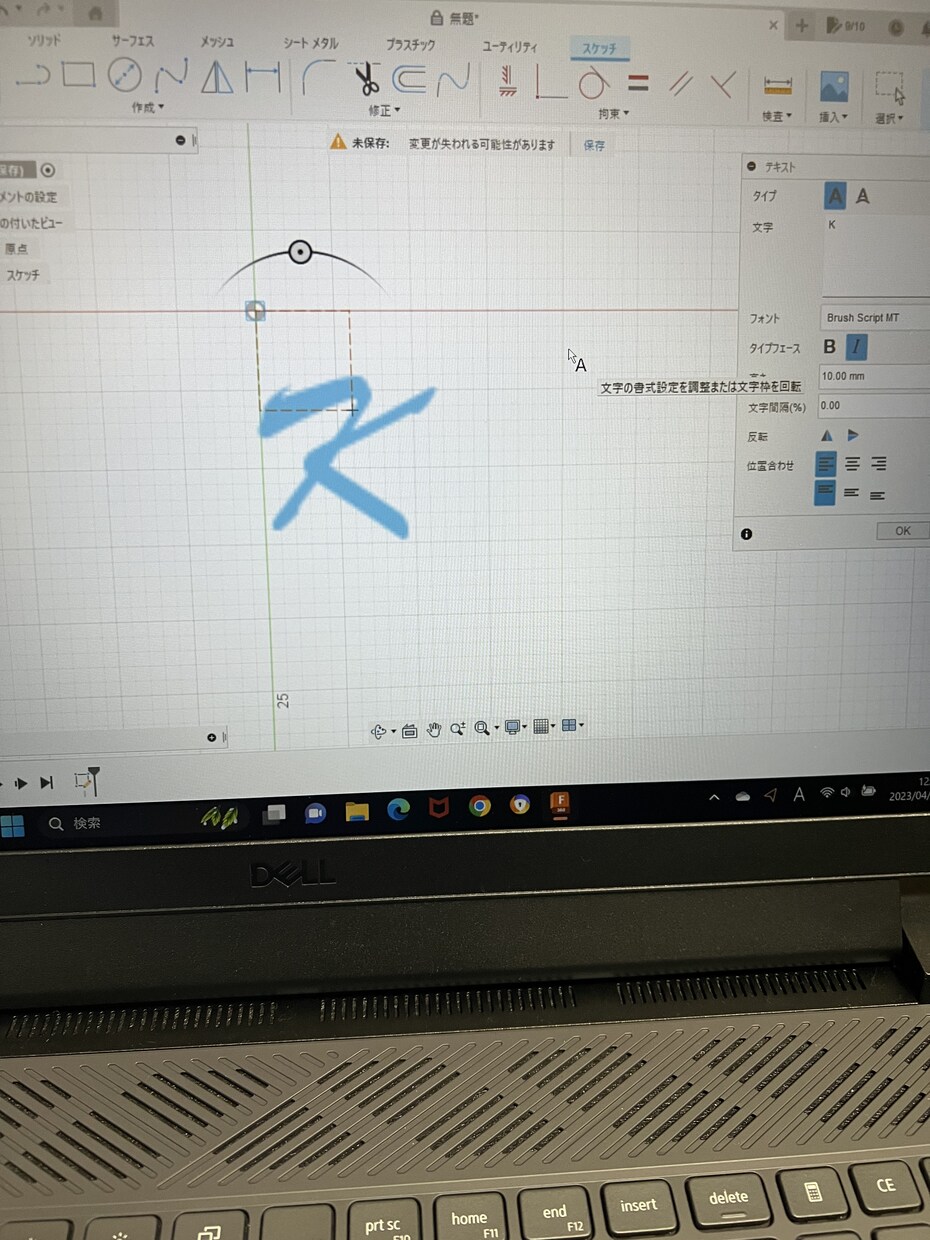Choose the standard text type option
930x1240 pixels.
(x=835, y=196)
